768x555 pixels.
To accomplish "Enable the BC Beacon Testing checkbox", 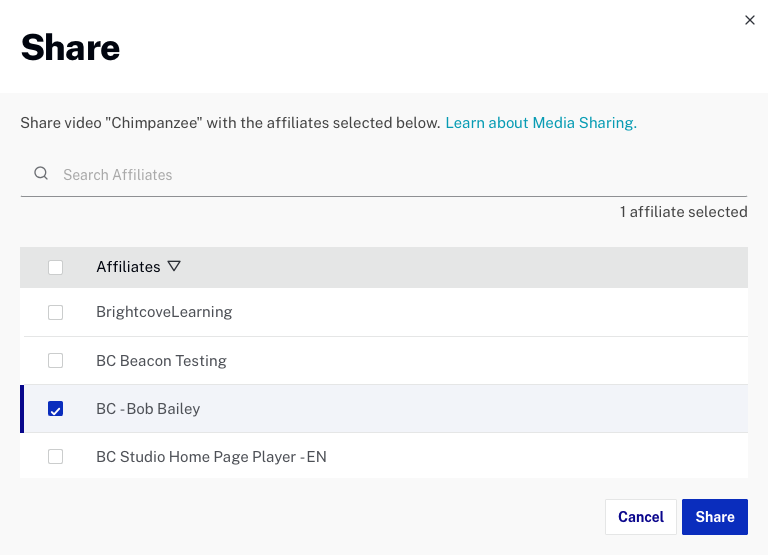I will click(x=56, y=360).
